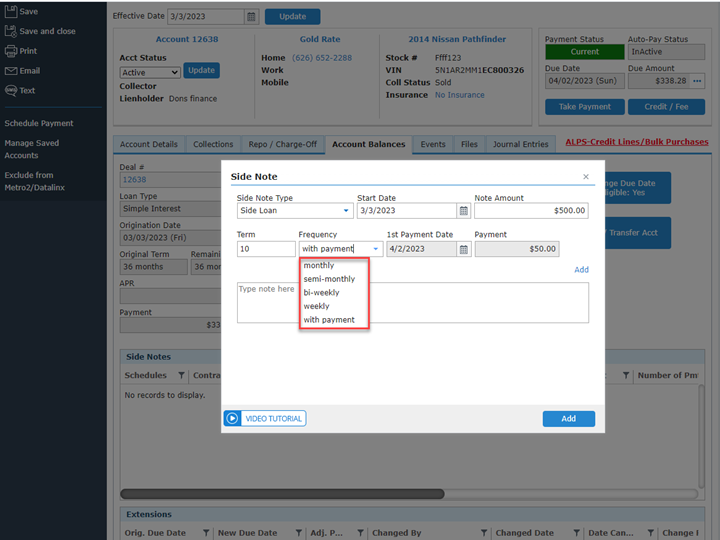Switch to Events tab

(433, 144)
